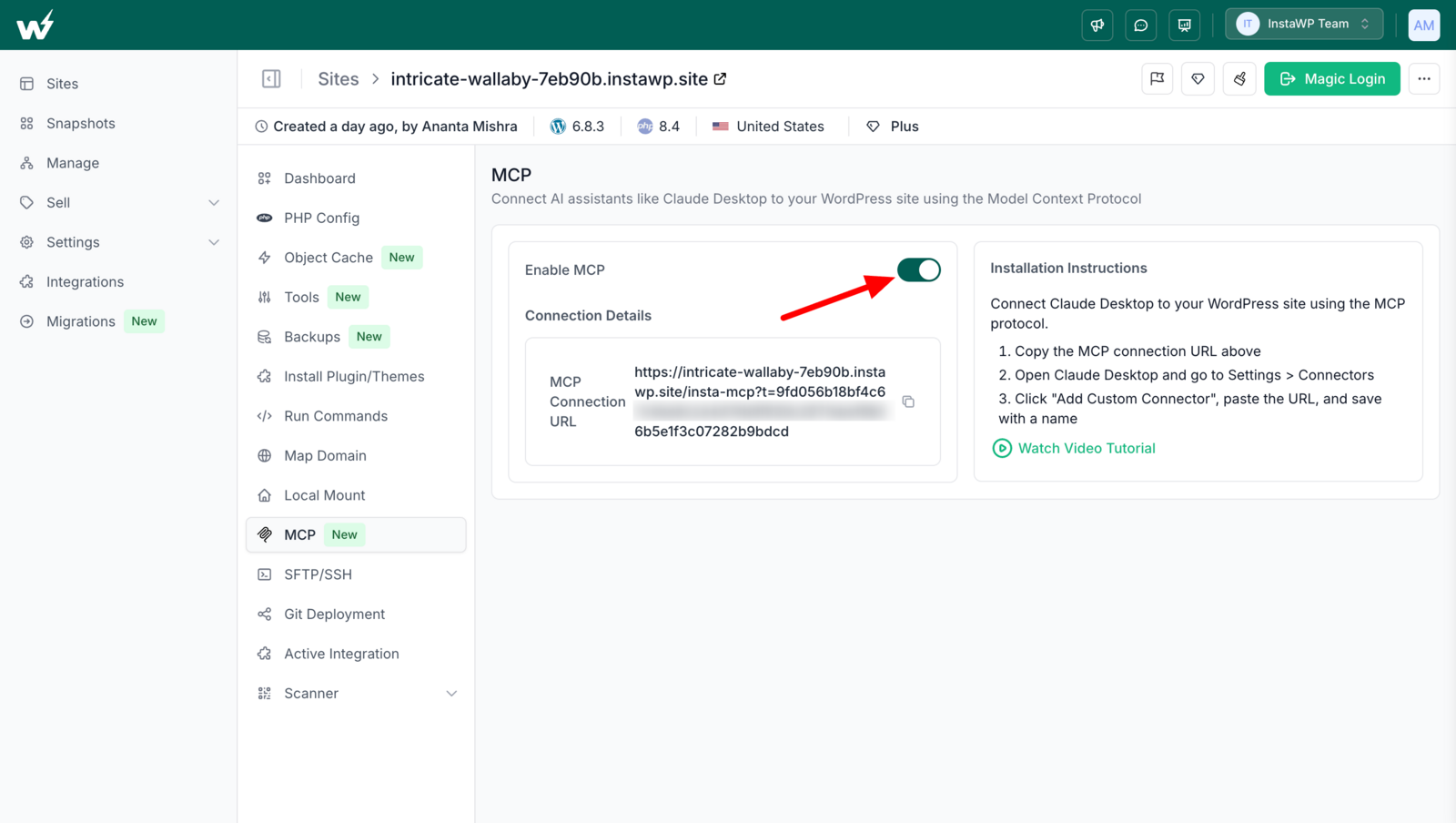Click the WordPress version 6.8.3 icon
The height and width of the screenshot is (823, 1456).
(558, 127)
